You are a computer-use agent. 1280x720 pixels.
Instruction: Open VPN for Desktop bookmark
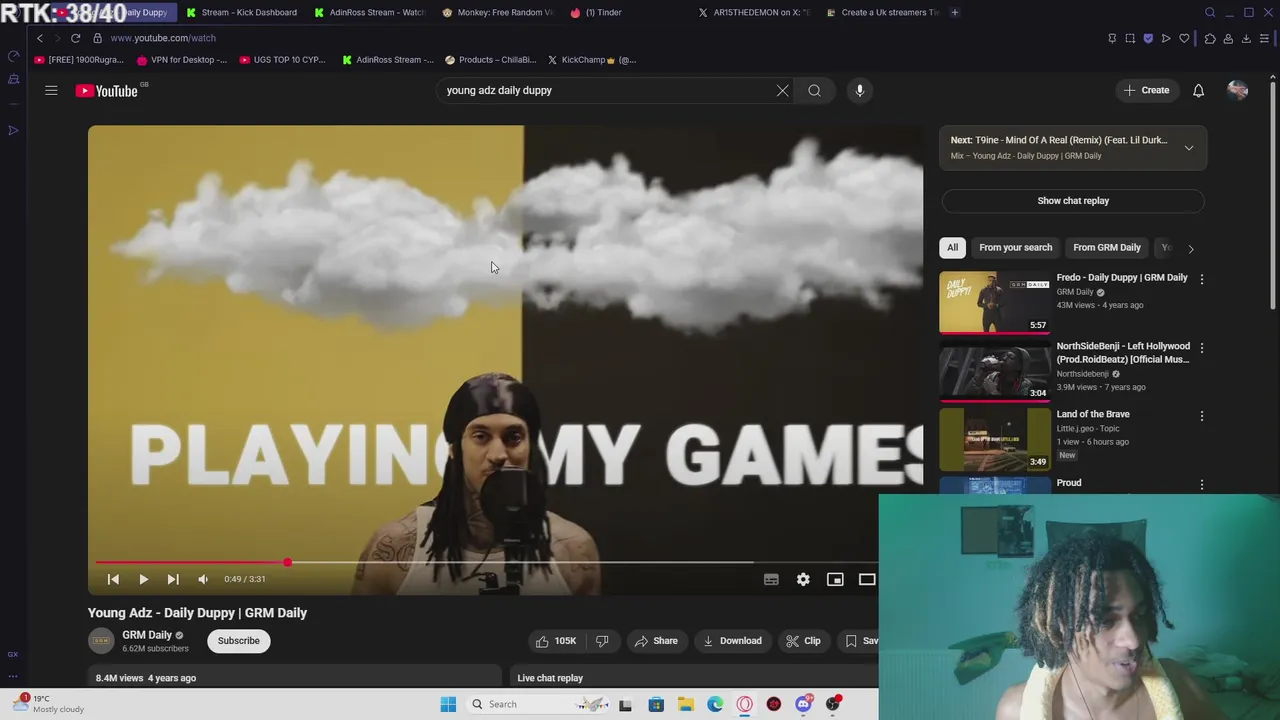point(181,60)
